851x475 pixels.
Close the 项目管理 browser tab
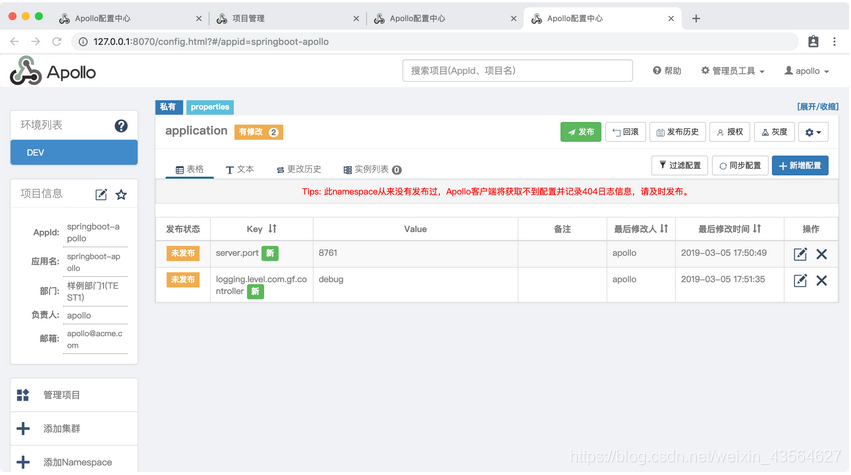[356, 18]
